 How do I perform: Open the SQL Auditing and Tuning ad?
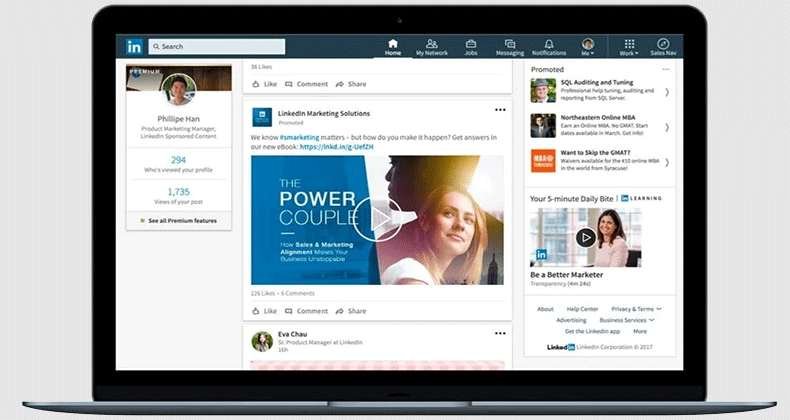click(597, 82)
